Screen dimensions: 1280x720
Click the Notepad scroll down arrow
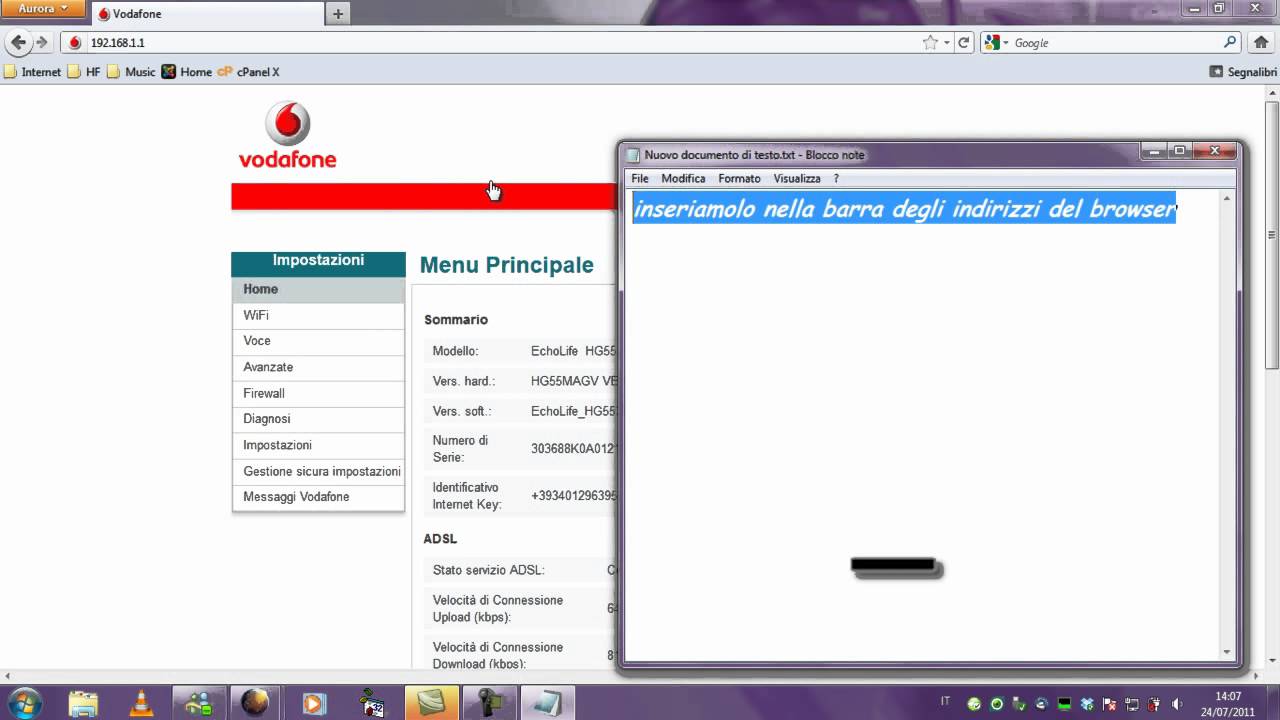[1227, 652]
